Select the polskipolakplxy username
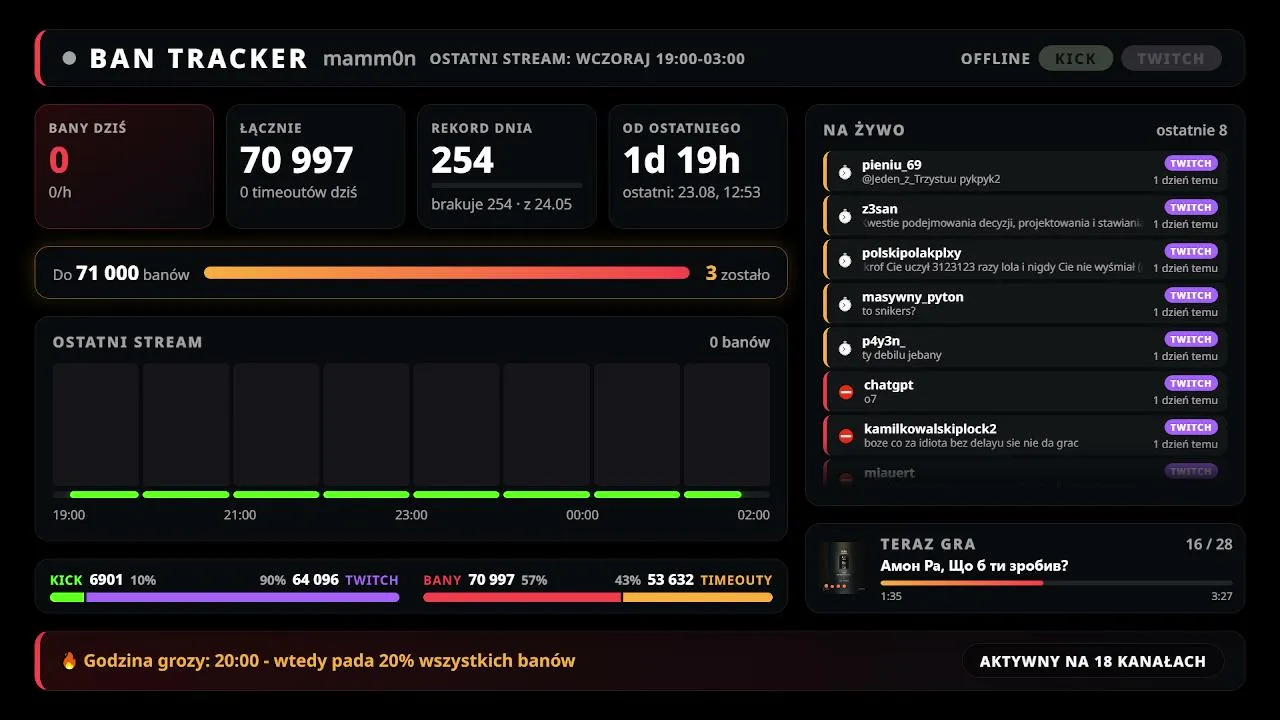1280x720 pixels. pos(912,253)
